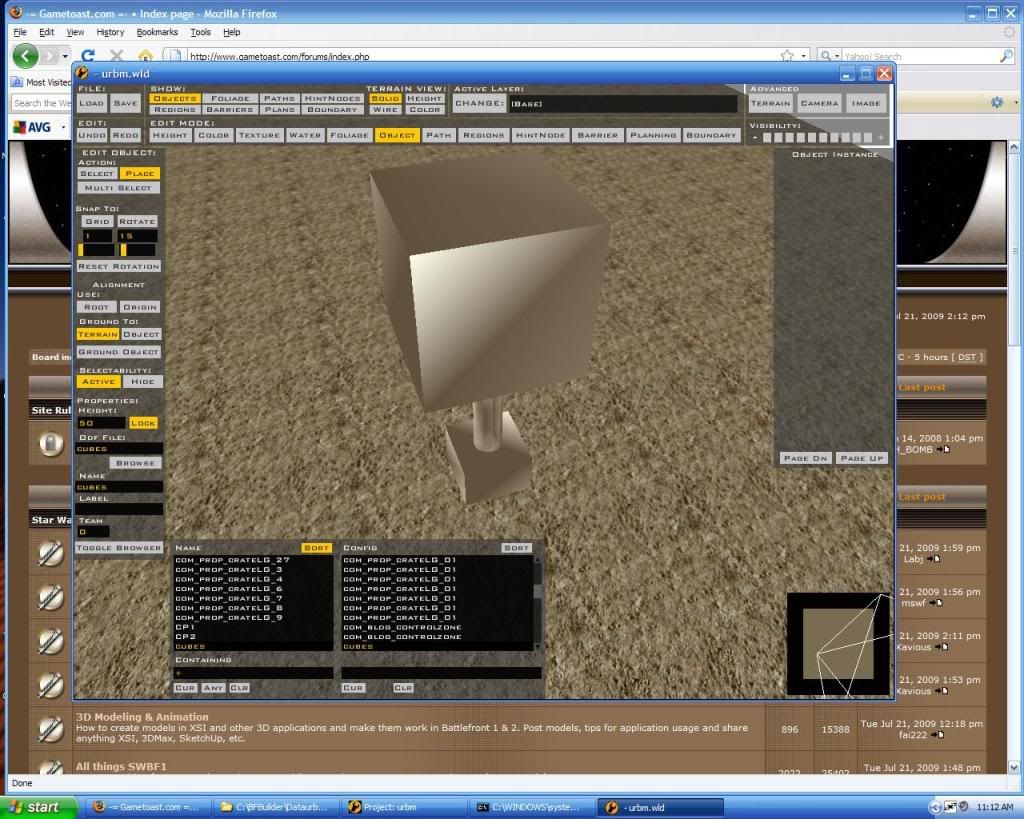This screenshot has width=1024, height=819.
Task: Click bookmark star in address bar
Action: (787, 56)
